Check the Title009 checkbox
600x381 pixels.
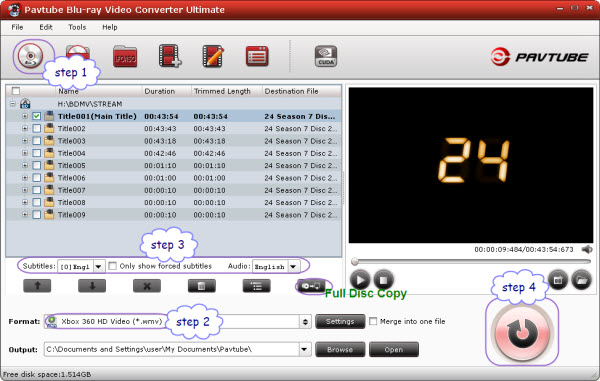click(37, 215)
